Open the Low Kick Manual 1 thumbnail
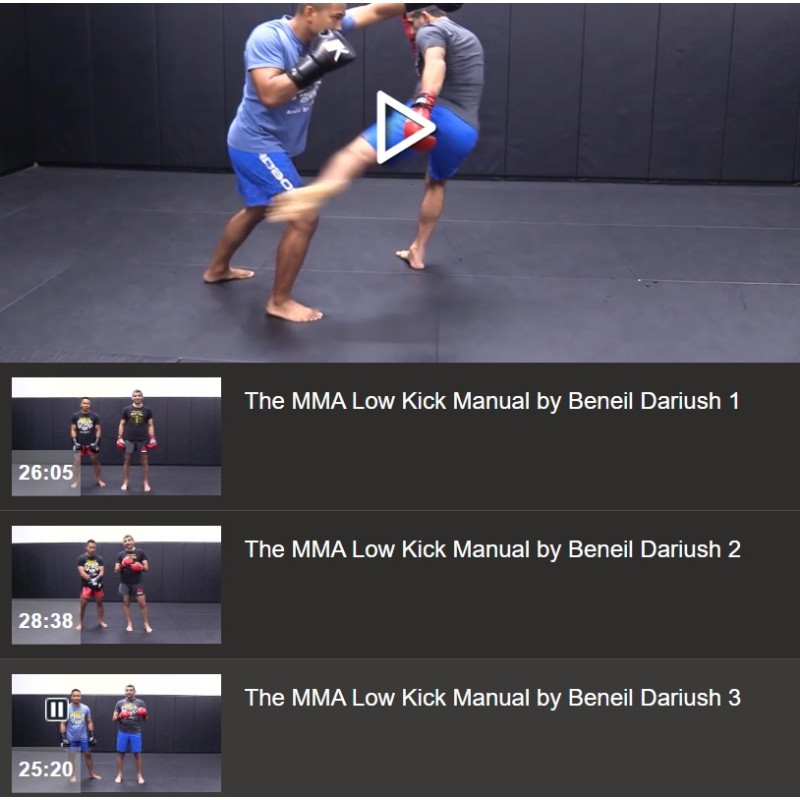The width and height of the screenshot is (800, 800). [x=116, y=436]
